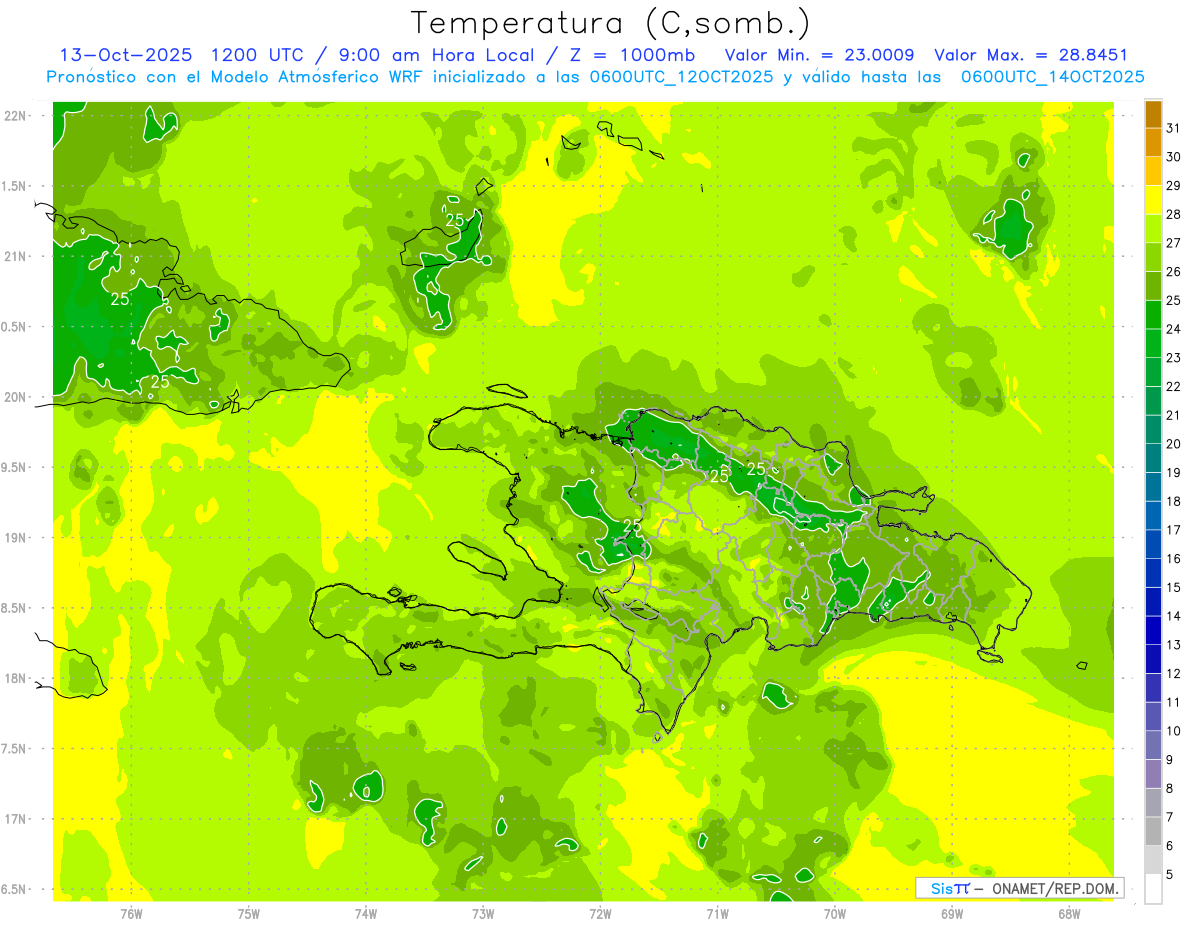Click the "0600UTC_12OCT2025" initialization time

coord(678,77)
